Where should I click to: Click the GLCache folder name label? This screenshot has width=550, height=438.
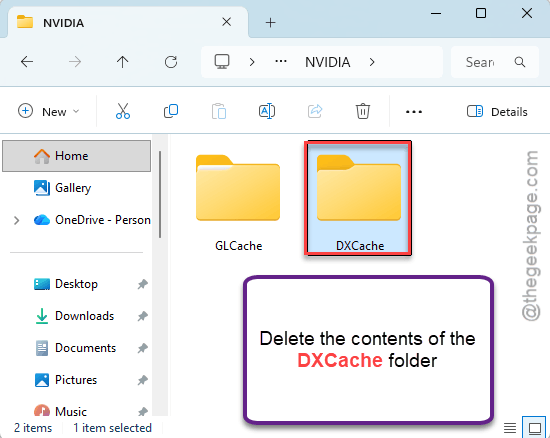239,246
